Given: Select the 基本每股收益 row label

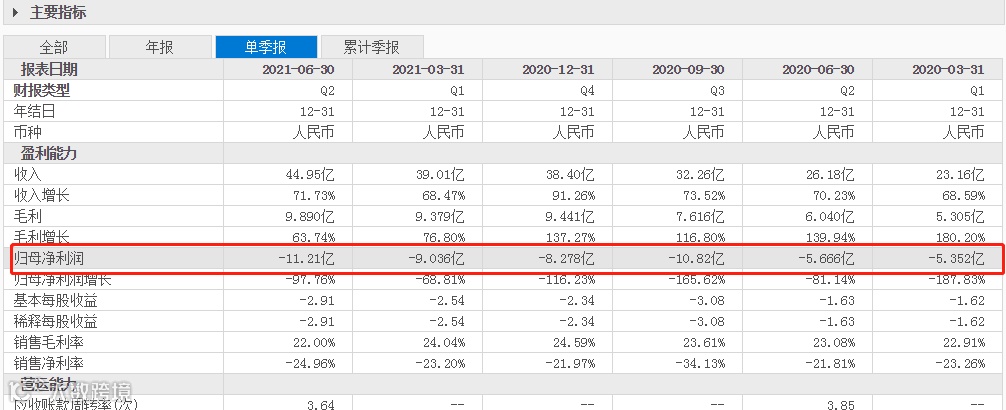Looking at the screenshot, I should tap(56, 300).
